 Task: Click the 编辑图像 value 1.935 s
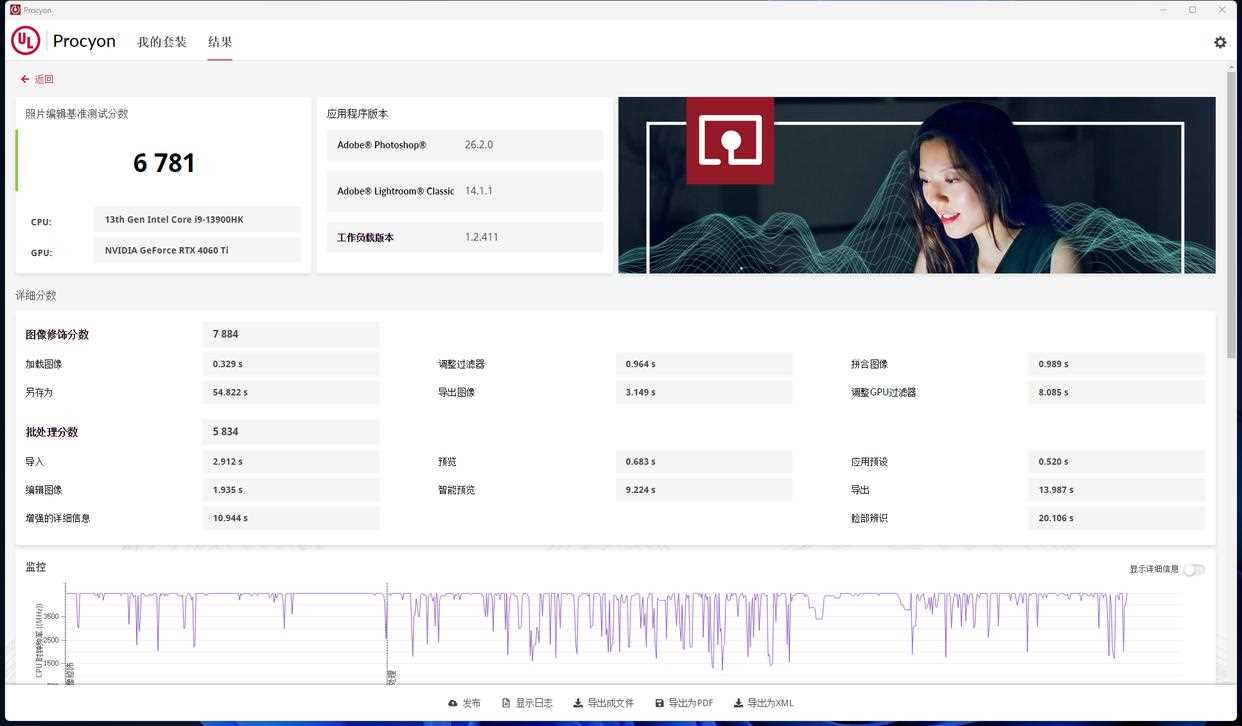click(x=291, y=490)
